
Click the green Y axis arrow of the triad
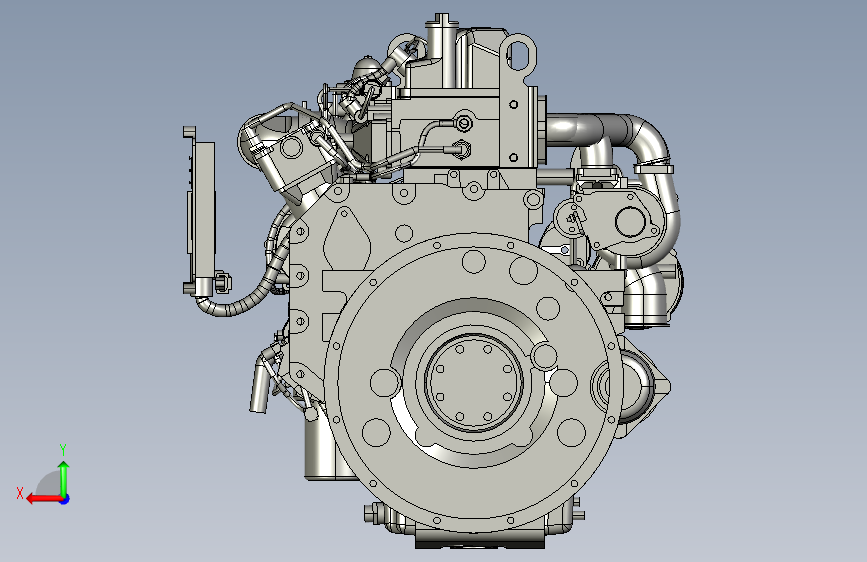[x=64, y=478]
